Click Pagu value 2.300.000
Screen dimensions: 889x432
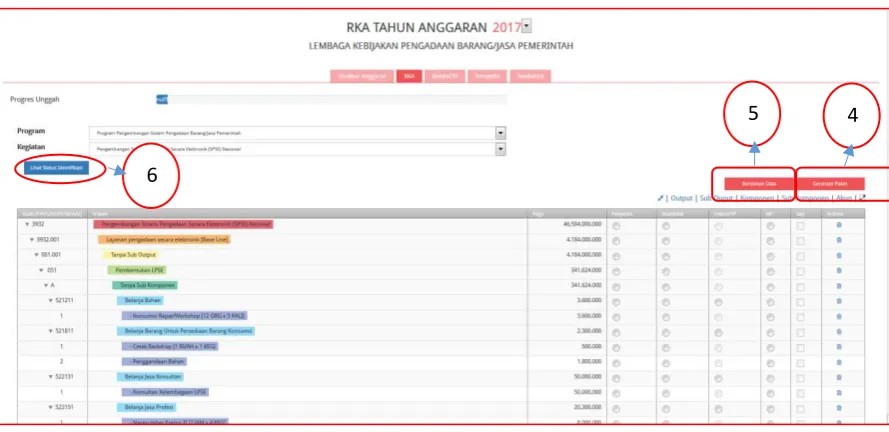click(x=587, y=331)
